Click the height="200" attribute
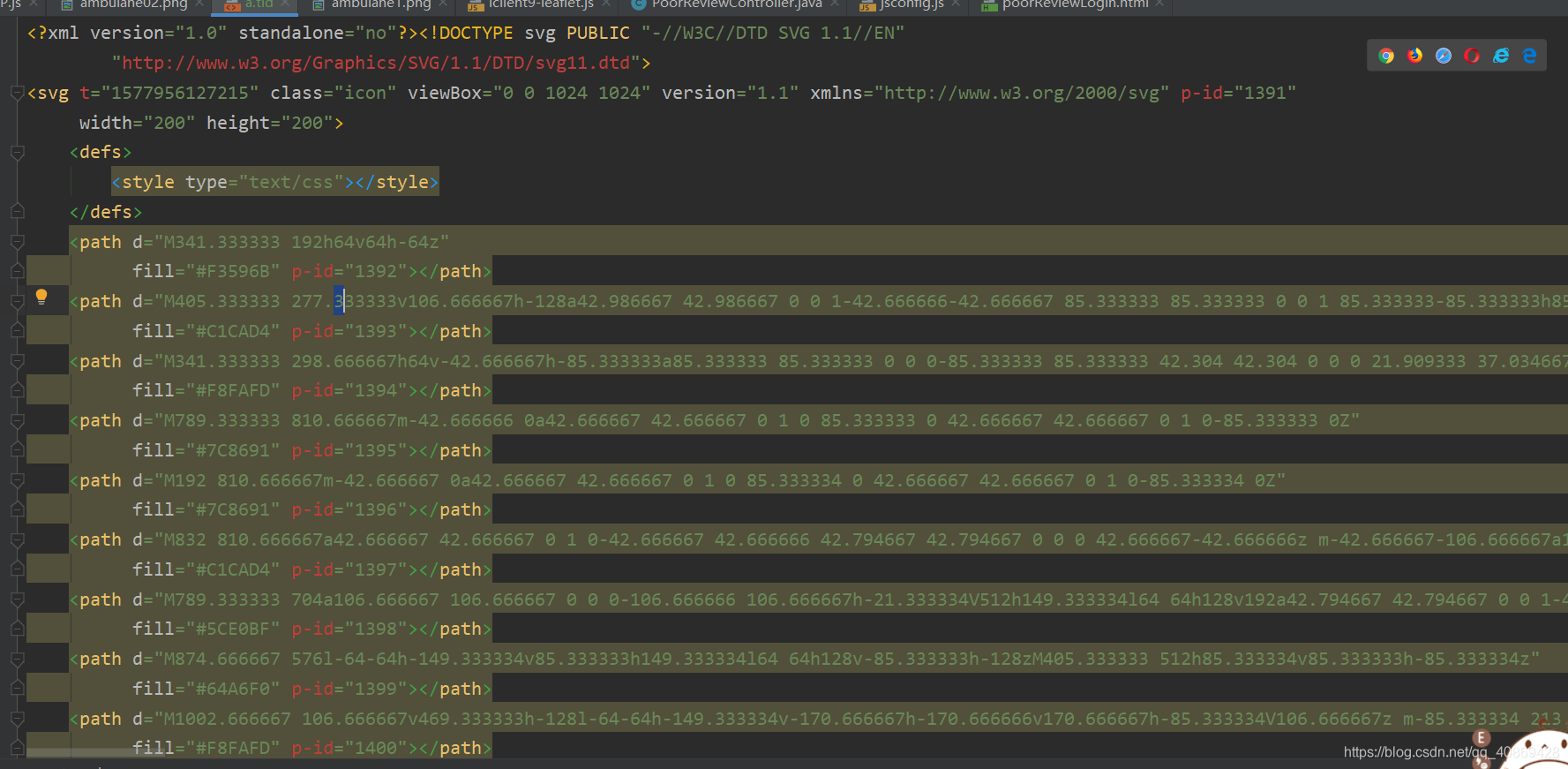The image size is (1568, 769). tap(270, 123)
